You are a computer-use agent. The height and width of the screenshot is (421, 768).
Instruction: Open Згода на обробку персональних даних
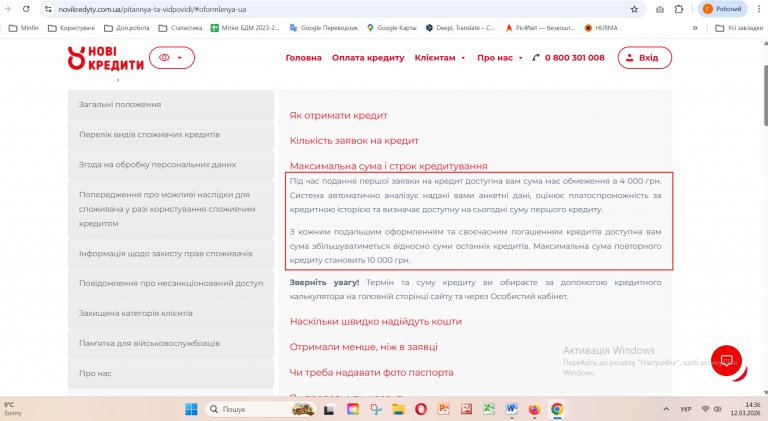(170, 164)
